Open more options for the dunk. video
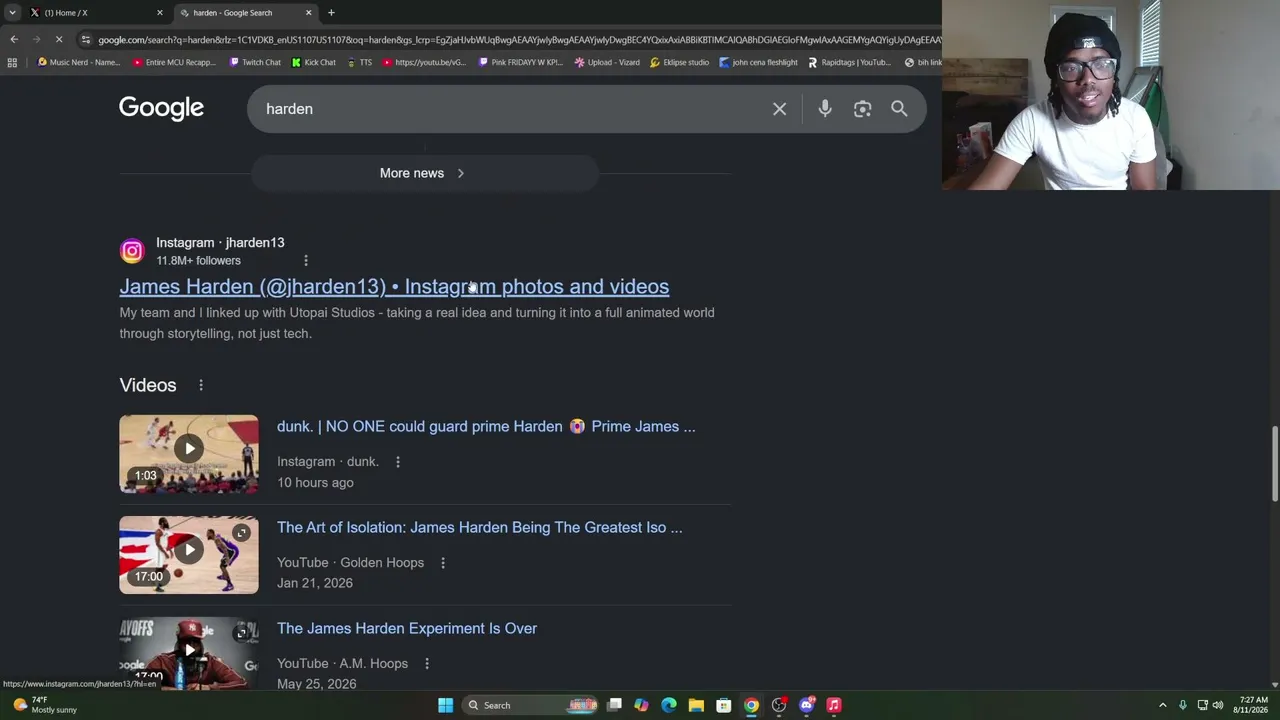Viewport: 1280px width, 720px height. pos(398,462)
